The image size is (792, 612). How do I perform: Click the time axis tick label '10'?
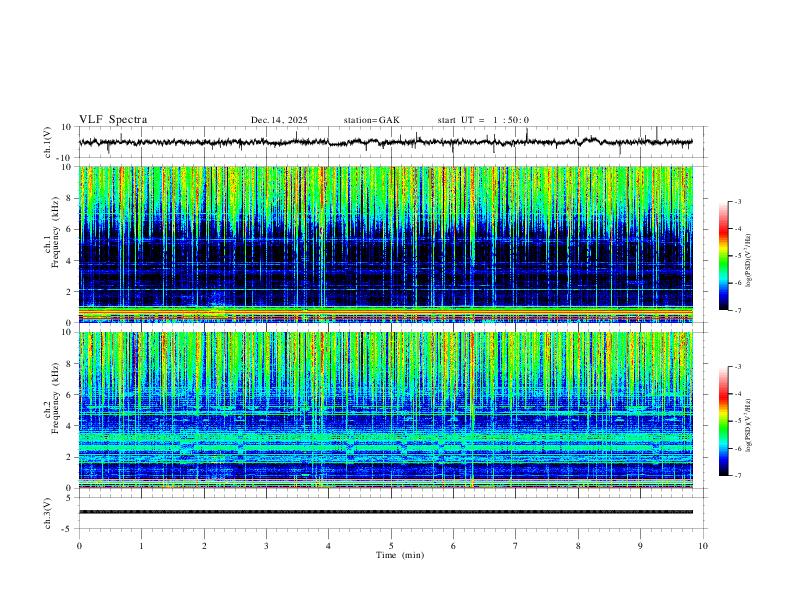click(x=703, y=546)
